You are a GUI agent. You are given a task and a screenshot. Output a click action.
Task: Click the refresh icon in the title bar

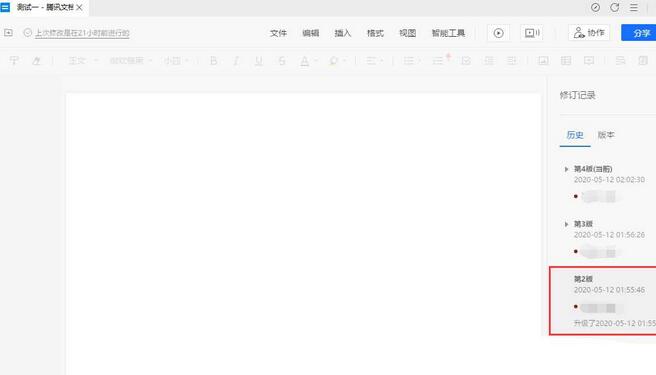614,8
